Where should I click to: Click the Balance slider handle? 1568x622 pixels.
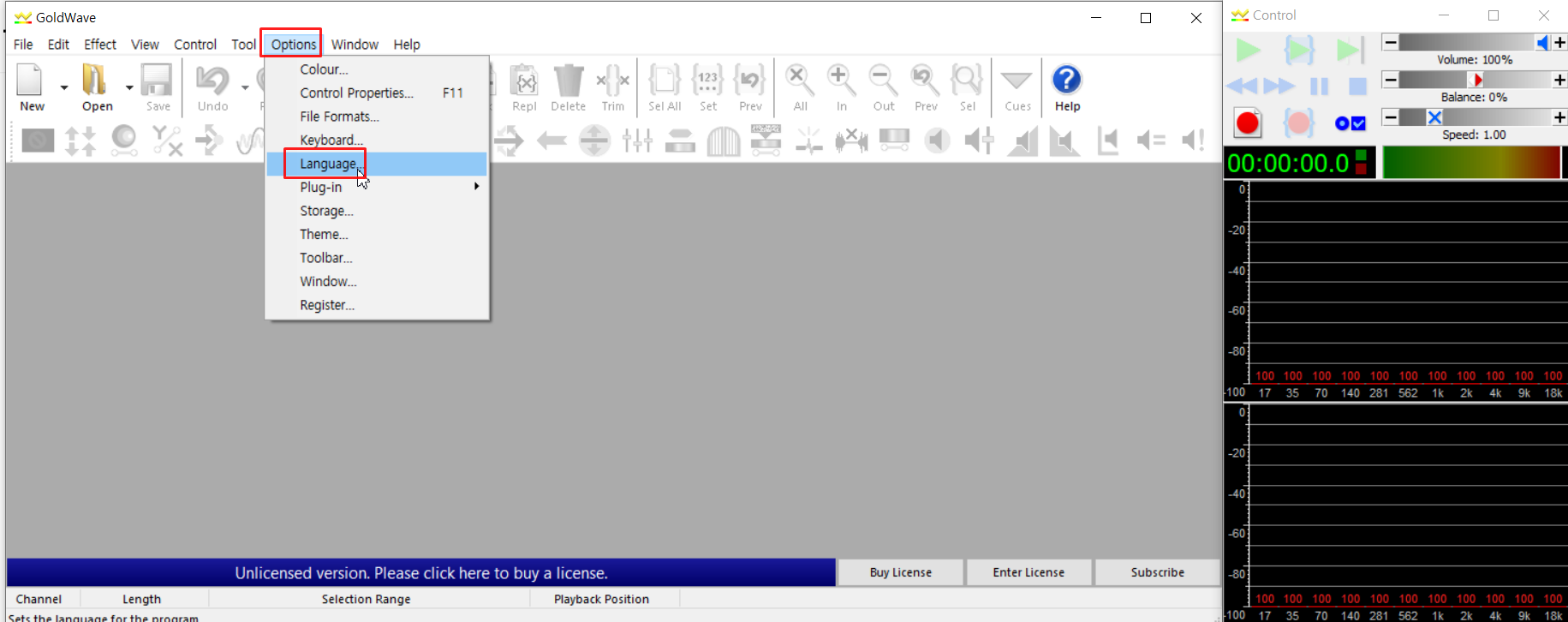(1476, 80)
